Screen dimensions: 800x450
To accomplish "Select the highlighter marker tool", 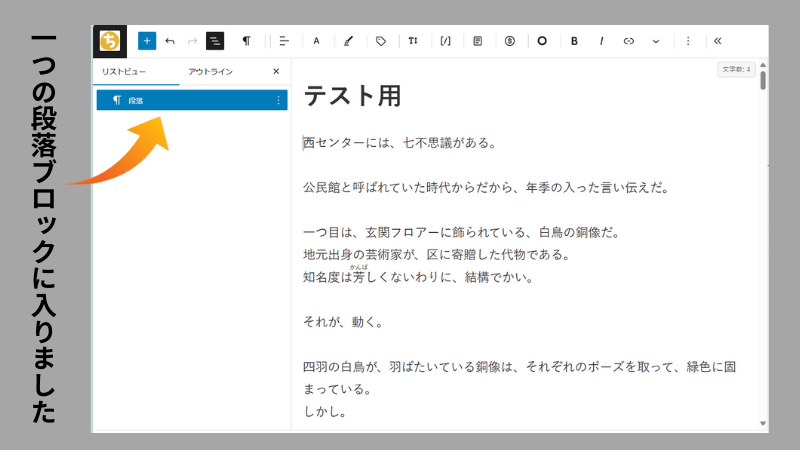I will coord(348,41).
